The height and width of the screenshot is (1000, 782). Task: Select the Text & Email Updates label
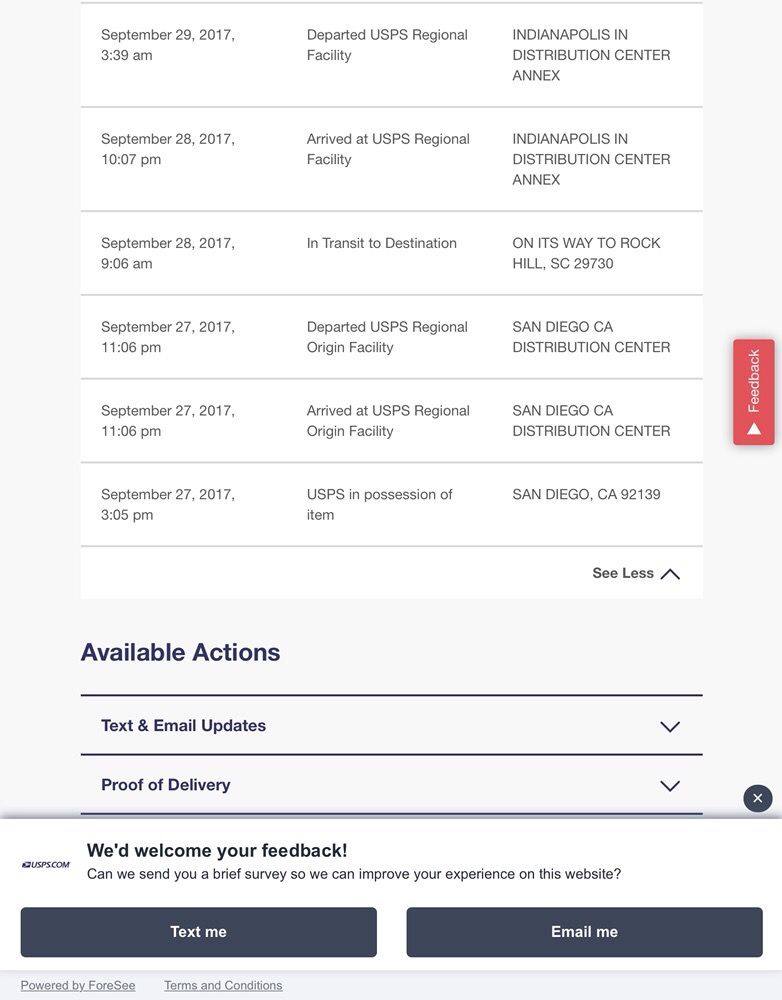click(184, 726)
